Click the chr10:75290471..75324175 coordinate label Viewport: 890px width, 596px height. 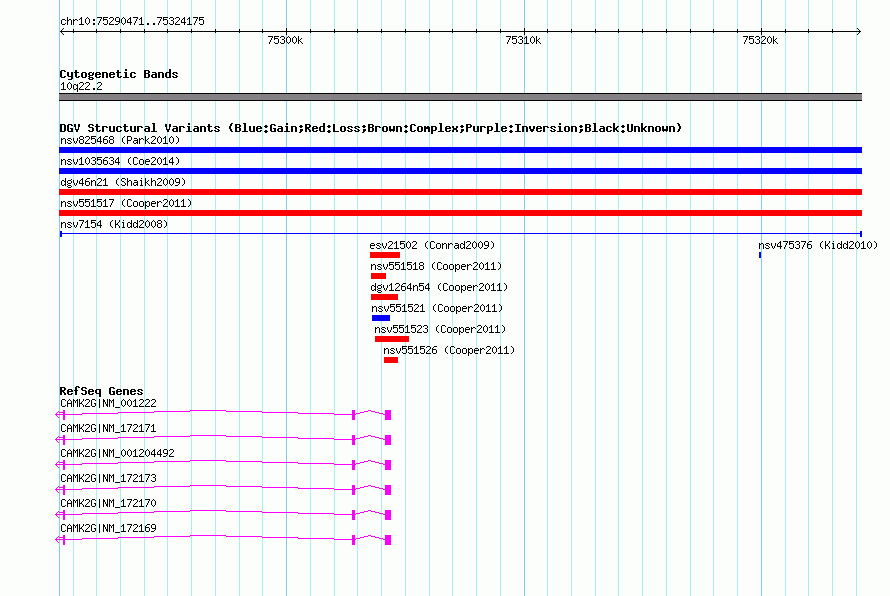132,22
